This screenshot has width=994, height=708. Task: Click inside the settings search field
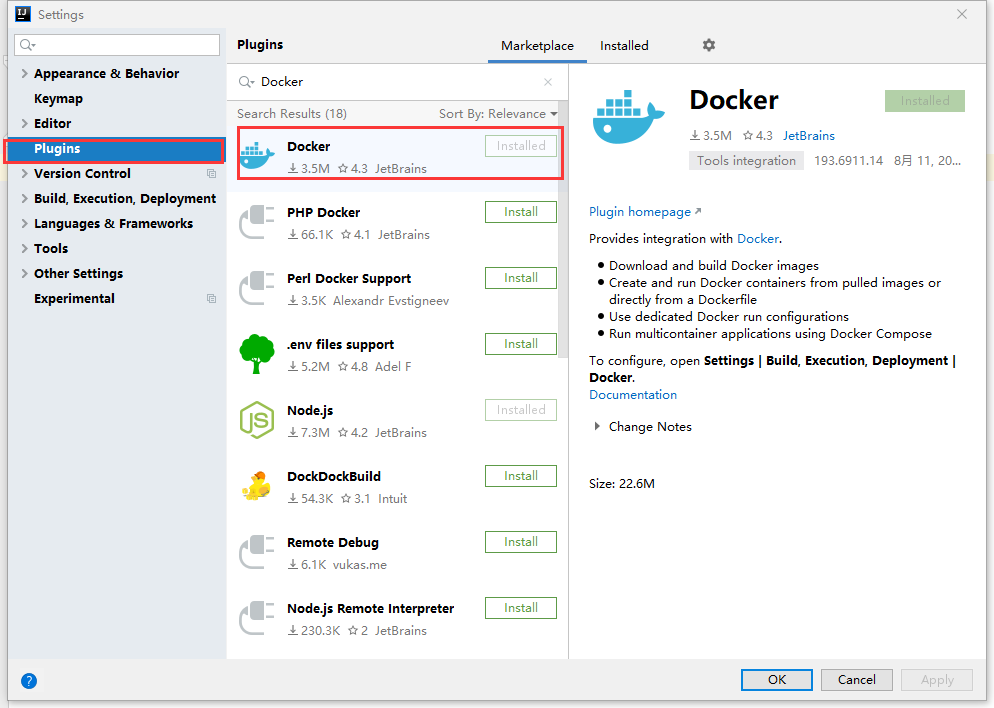tap(116, 44)
